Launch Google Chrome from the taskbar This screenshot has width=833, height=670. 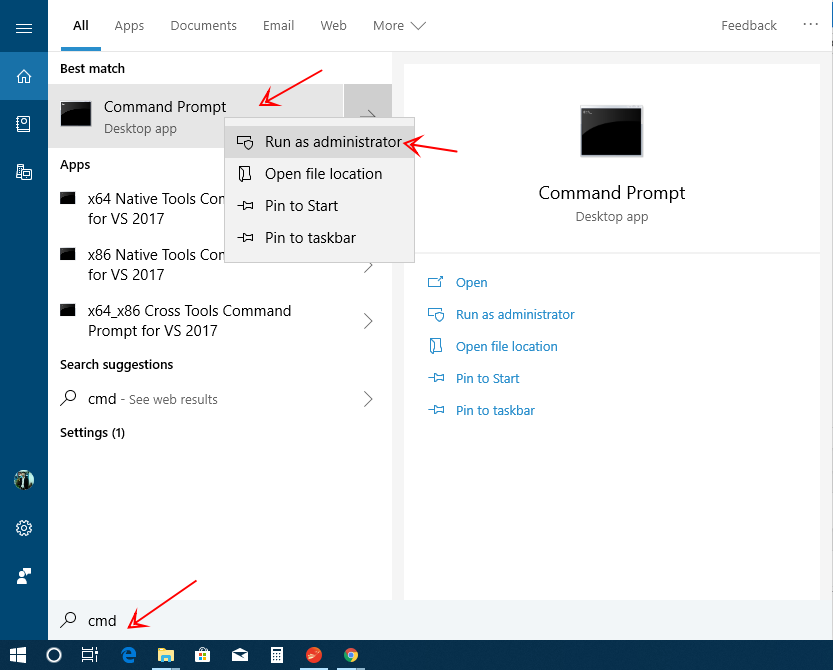[351, 655]
